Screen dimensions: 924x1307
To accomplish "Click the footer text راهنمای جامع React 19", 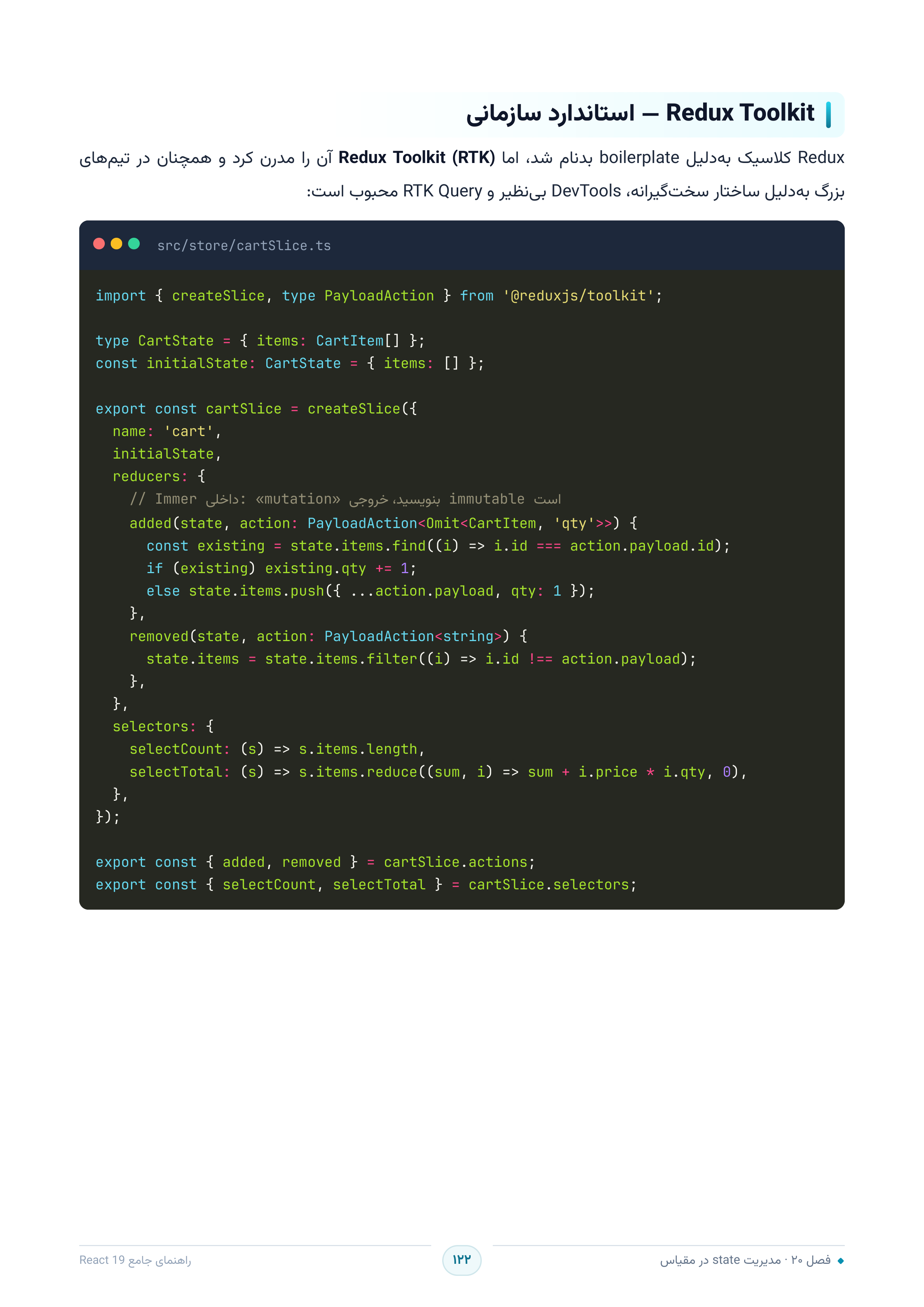I will pyautogui.click(x=136, y=1260).
